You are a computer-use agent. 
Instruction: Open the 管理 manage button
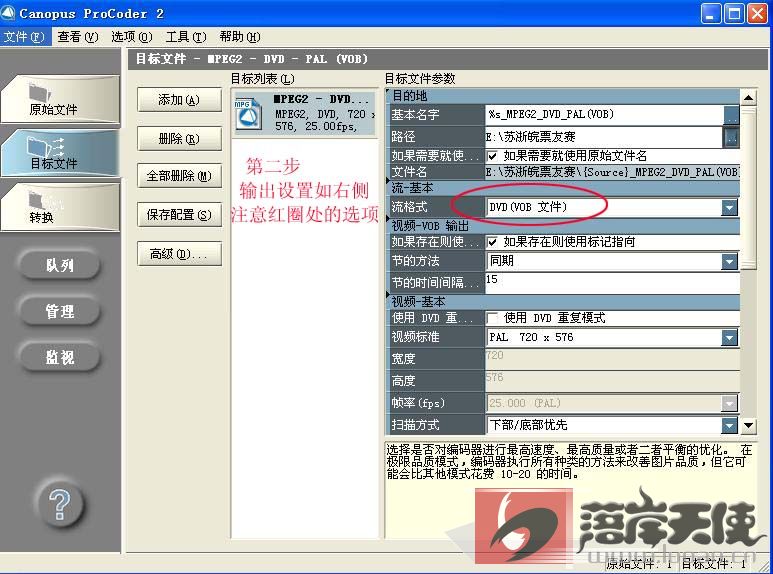(x=60, y=311)
